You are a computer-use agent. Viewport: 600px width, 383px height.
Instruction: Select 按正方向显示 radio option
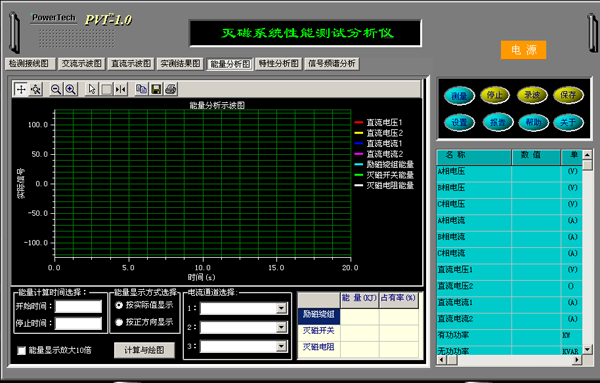[x=119, y=322]
